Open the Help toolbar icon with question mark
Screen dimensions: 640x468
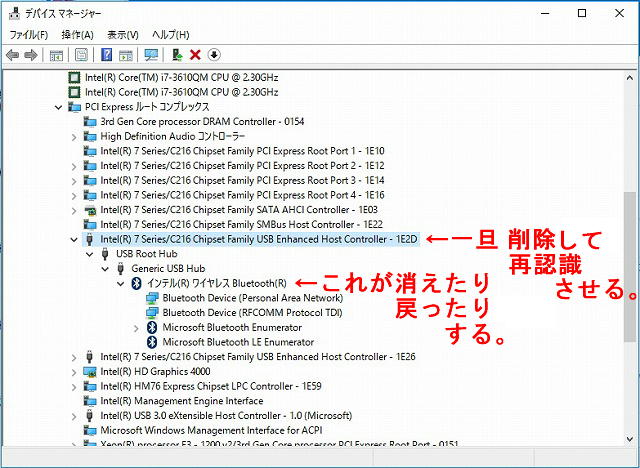pyautogui.click(x=107, y=55)
